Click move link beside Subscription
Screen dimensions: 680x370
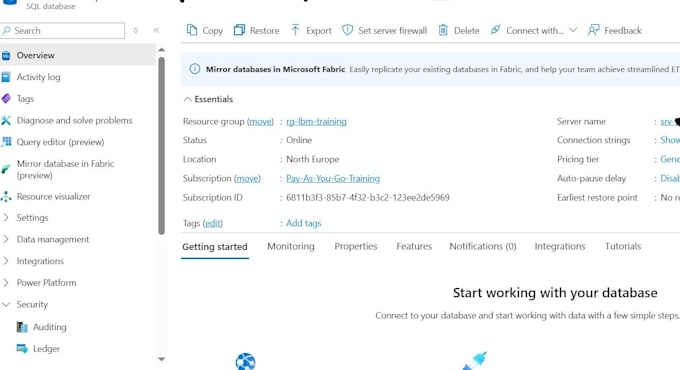[x=247, y=178]
